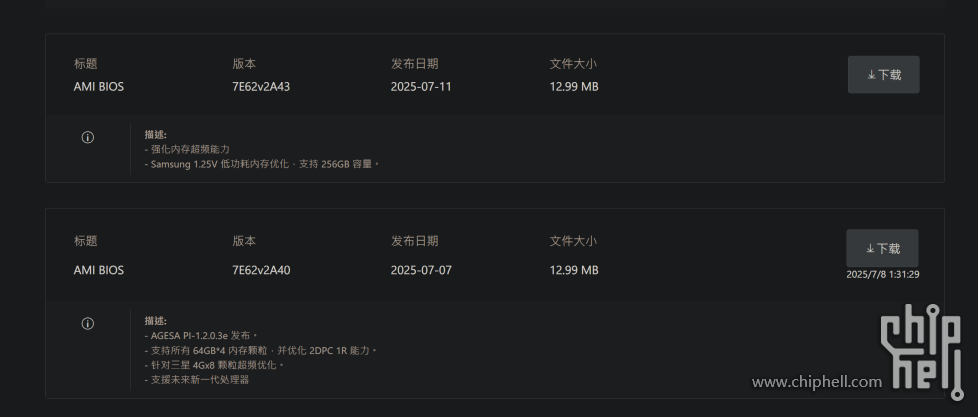Click the 12.99 MB size in the 7E62v2A43 card
This screenshot has height=417, width=978.
pyautogui.click(x=574, y=87)
